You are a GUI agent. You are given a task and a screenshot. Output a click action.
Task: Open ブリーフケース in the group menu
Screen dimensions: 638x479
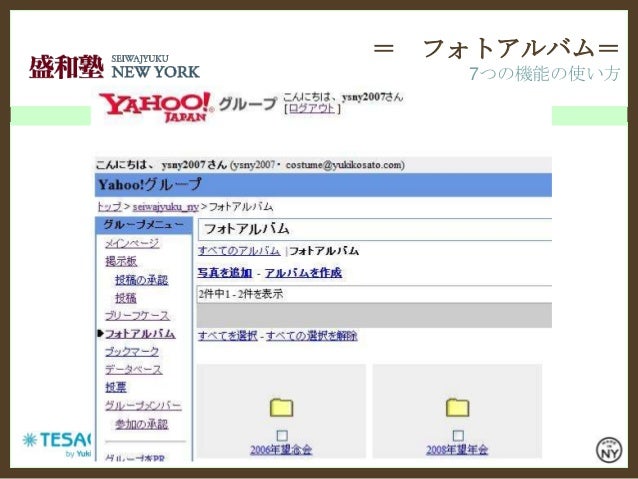pyautogui.click(x=138, y=316)
